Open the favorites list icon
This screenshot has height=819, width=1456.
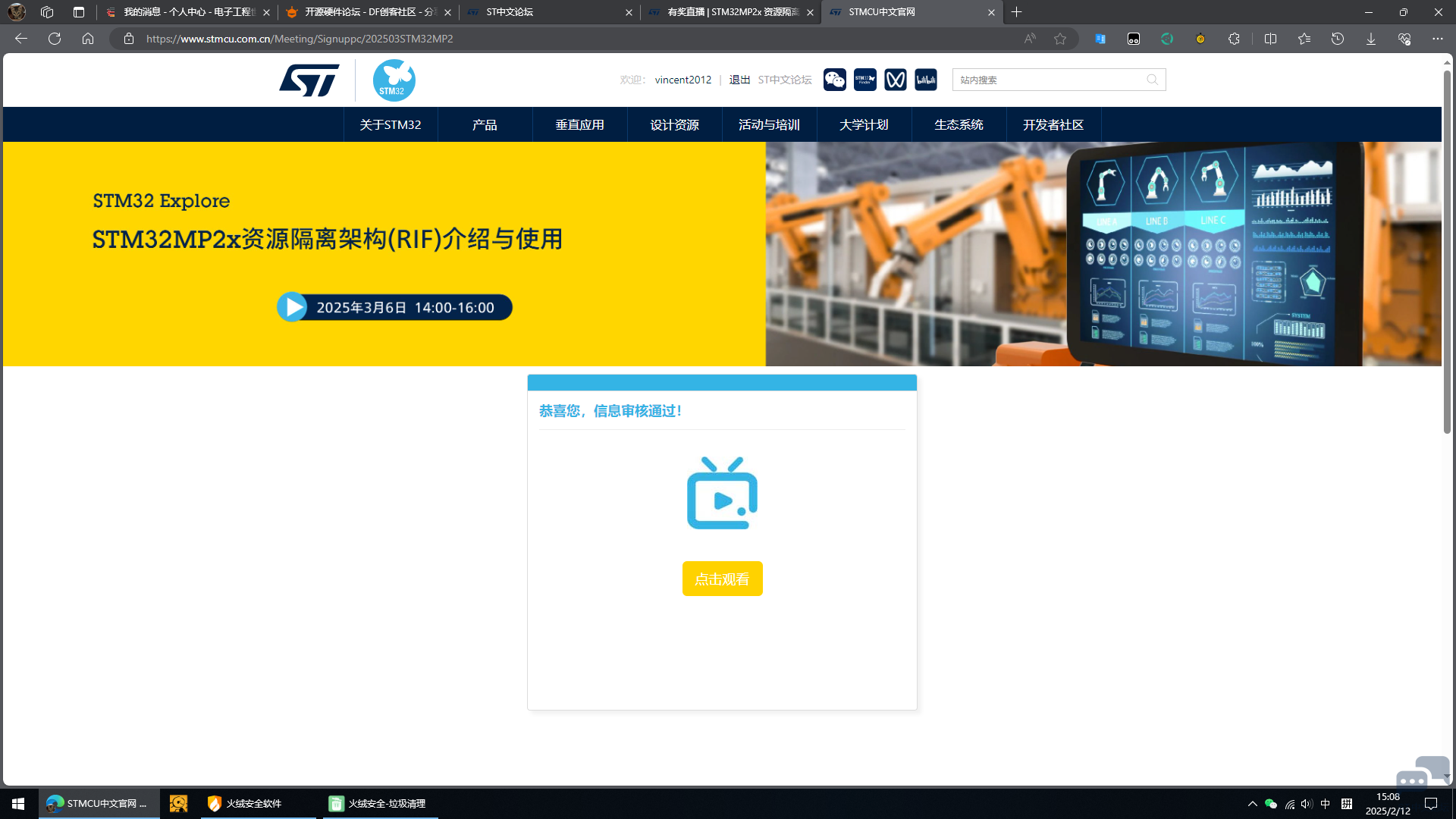point(1304,39)
